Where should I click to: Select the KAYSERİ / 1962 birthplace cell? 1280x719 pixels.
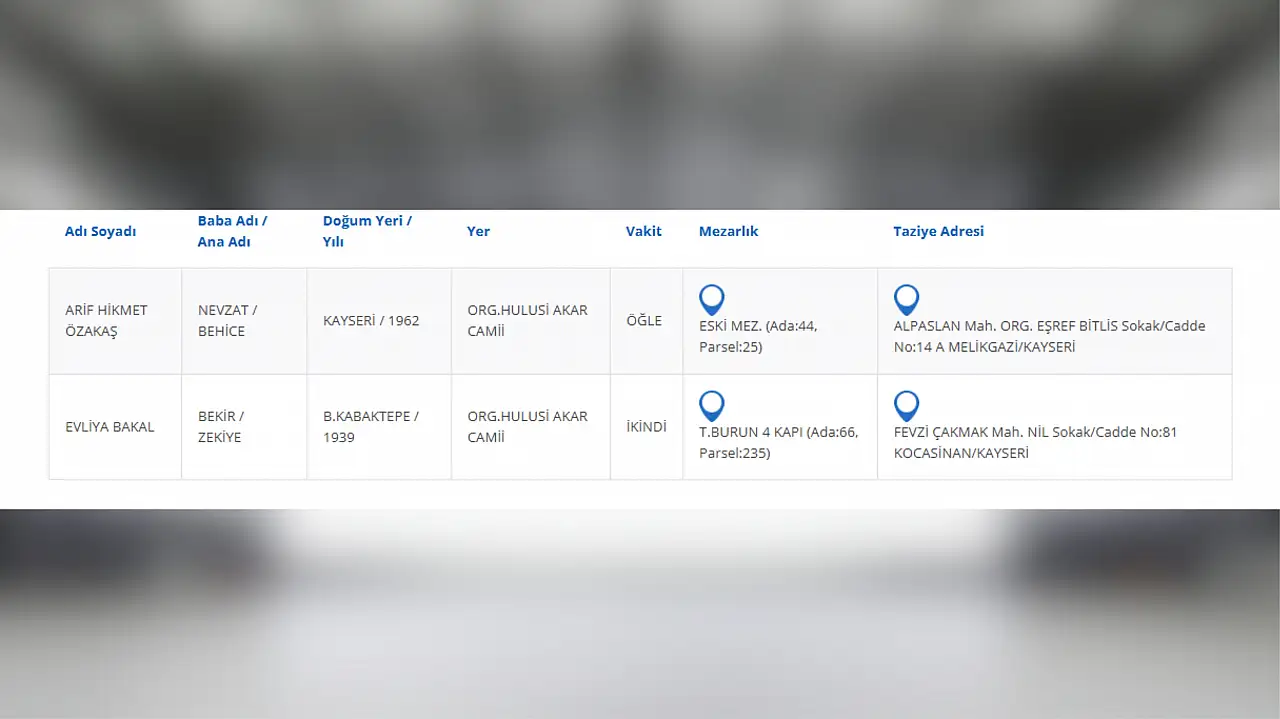tap(371, 321)
